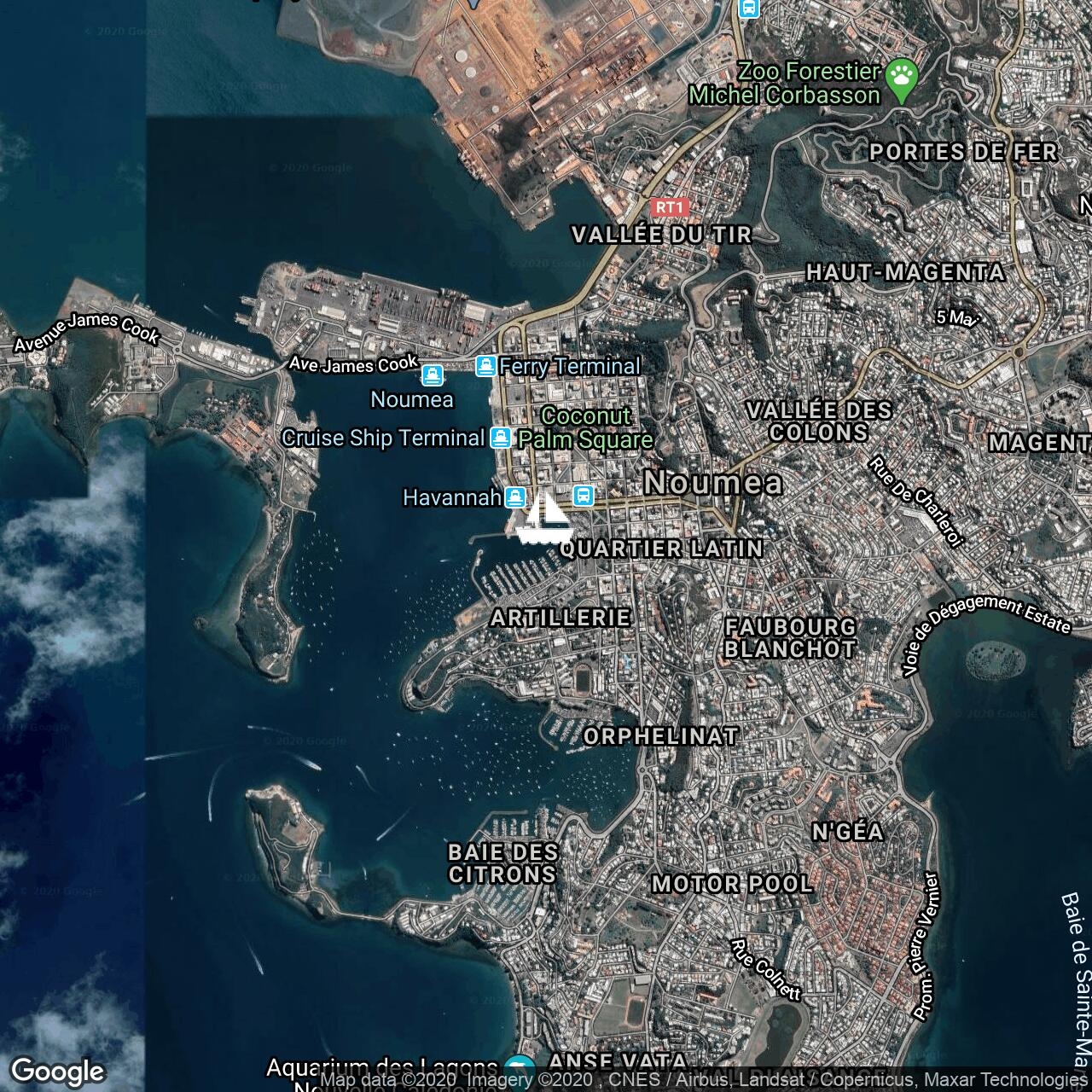1092x1092 pixels.
Task: Select the Quartier Latin district label
Action: click(661, 549)
